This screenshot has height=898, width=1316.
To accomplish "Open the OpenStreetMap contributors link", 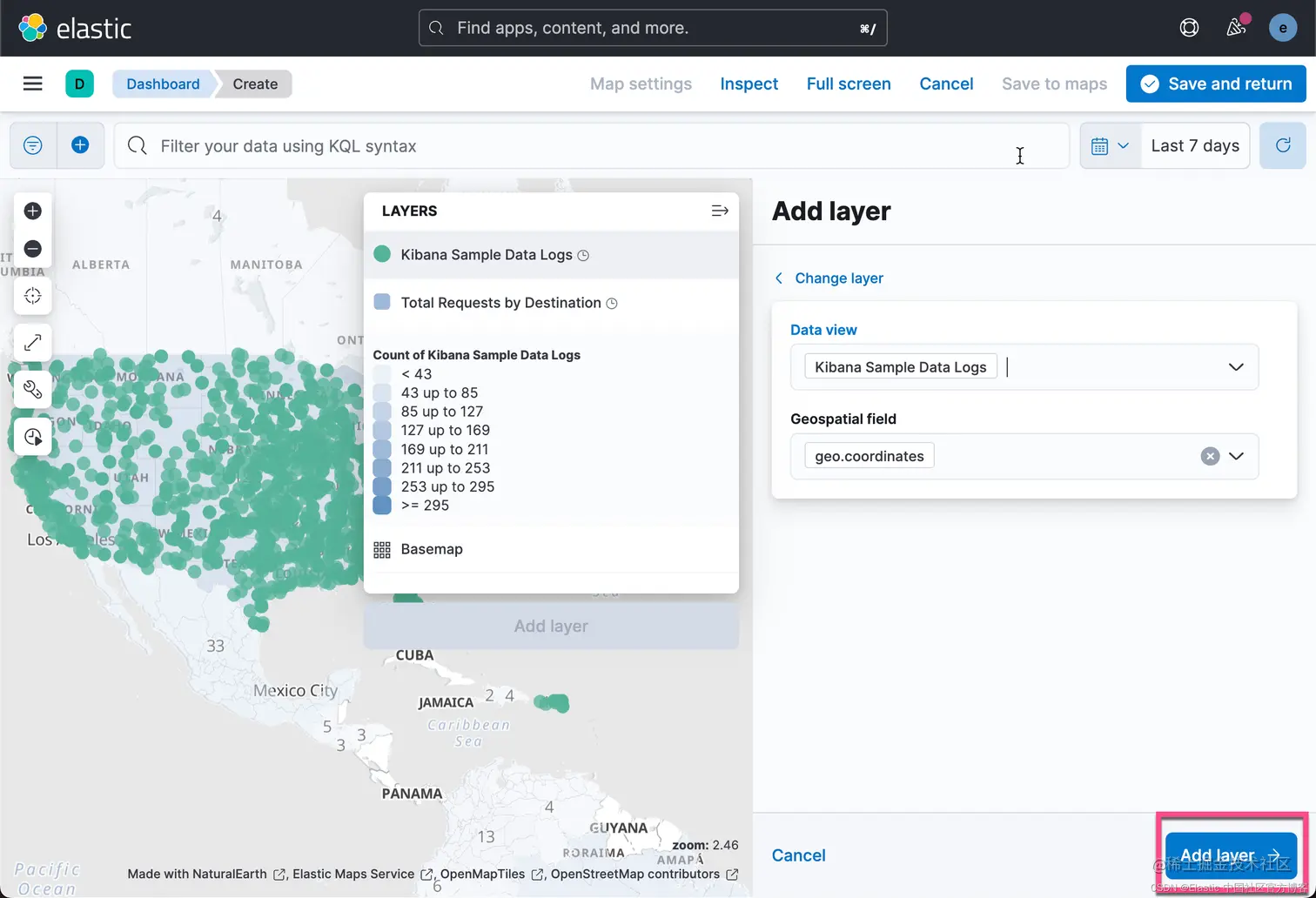I will (x=644, y=874).
